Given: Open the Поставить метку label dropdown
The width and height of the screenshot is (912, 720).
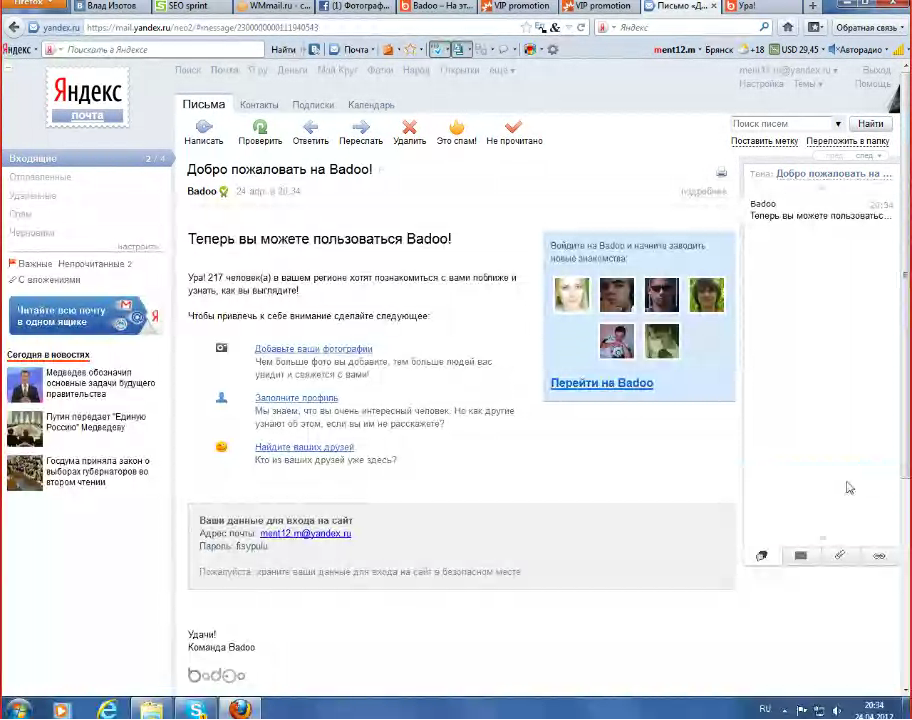Looking at the screenshot, I should (x=764, y=141).
